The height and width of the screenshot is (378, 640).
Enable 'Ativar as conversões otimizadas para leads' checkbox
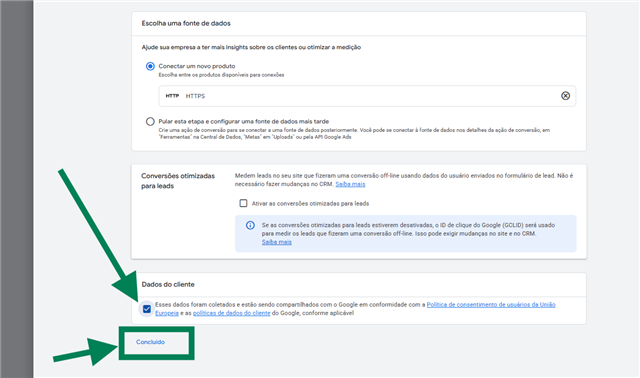click(243, 203)
